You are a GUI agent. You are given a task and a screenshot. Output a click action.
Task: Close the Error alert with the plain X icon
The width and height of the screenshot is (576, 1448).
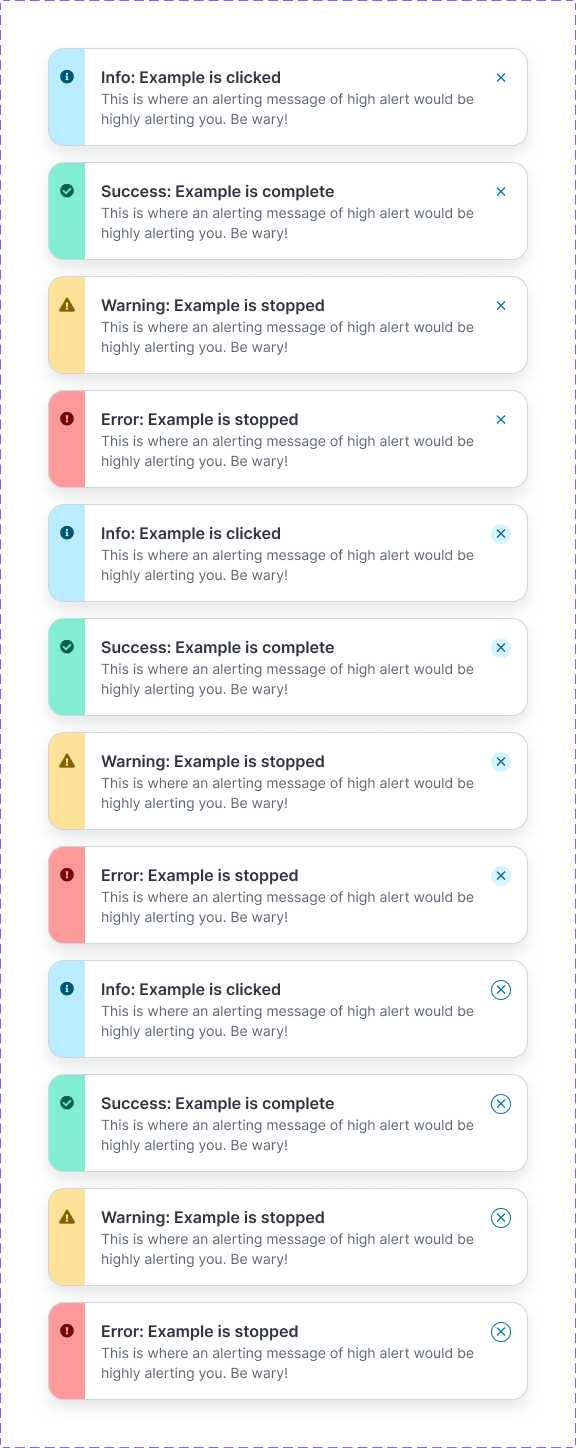(501, 419)
